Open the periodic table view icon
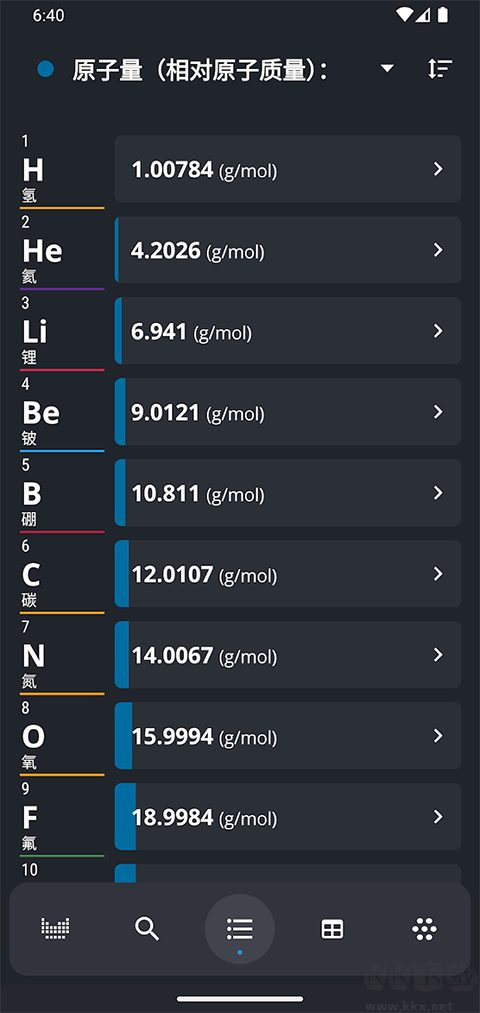The height and width of the screenshot is (1013, 480). click(56, 928)
